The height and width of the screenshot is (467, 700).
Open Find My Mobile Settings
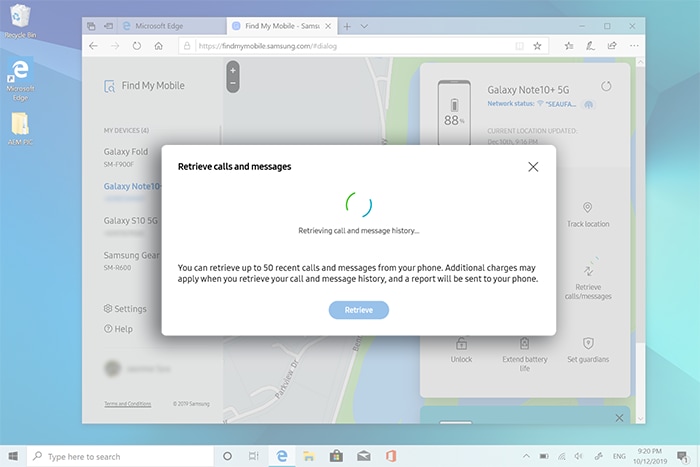click(125, 309)
